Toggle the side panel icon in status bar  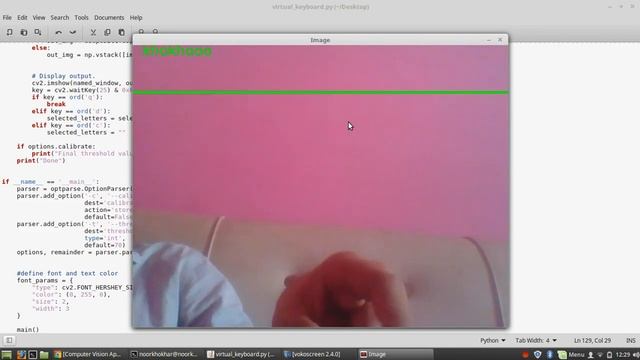pyautogui.click(x=9, y=340)
